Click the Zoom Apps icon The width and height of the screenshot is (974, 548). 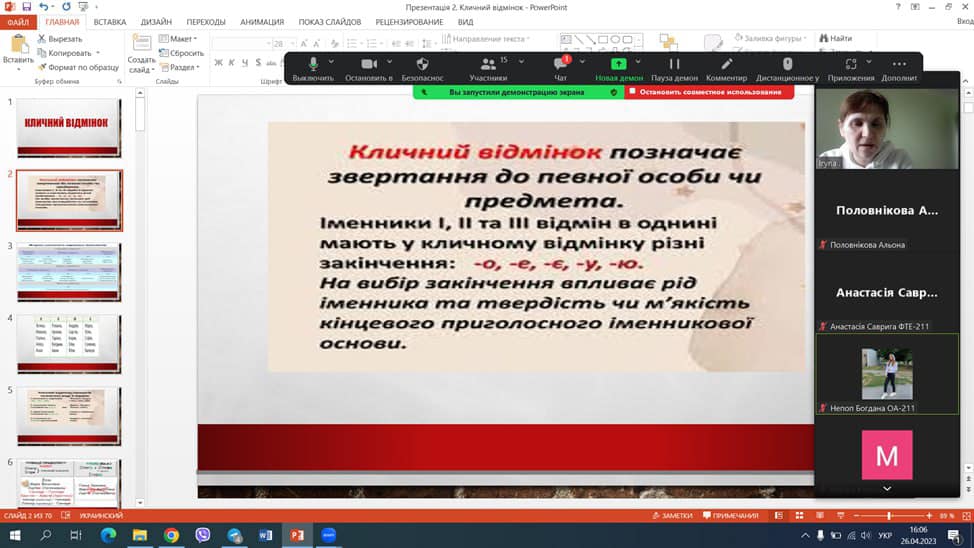(x=851, y=65)
